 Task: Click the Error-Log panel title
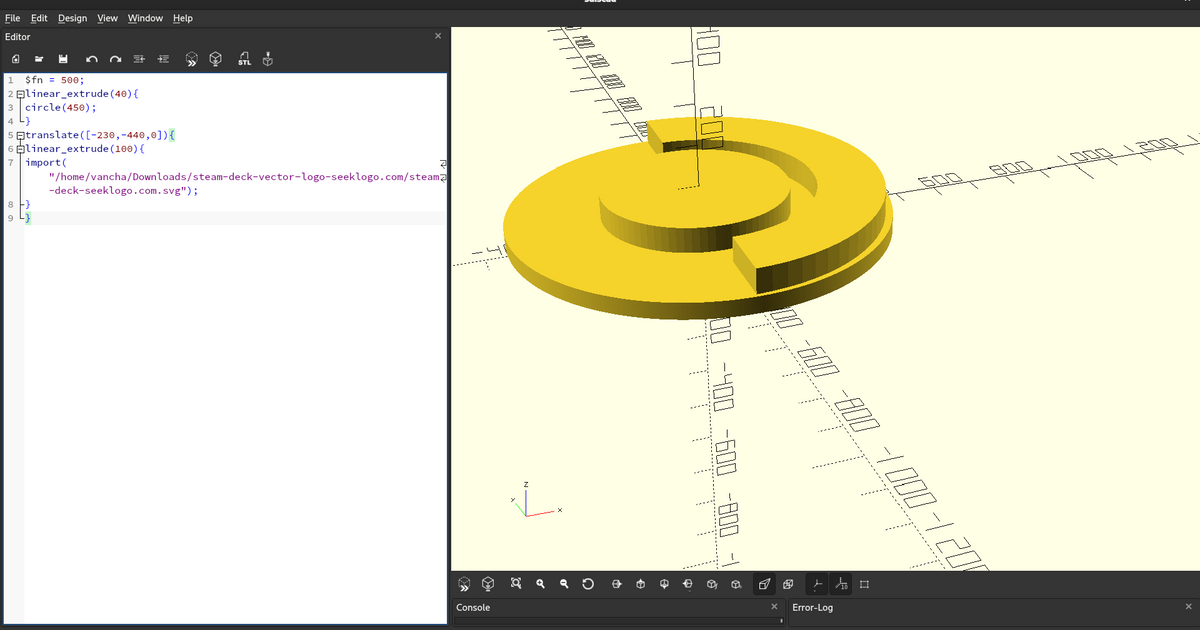812,607
